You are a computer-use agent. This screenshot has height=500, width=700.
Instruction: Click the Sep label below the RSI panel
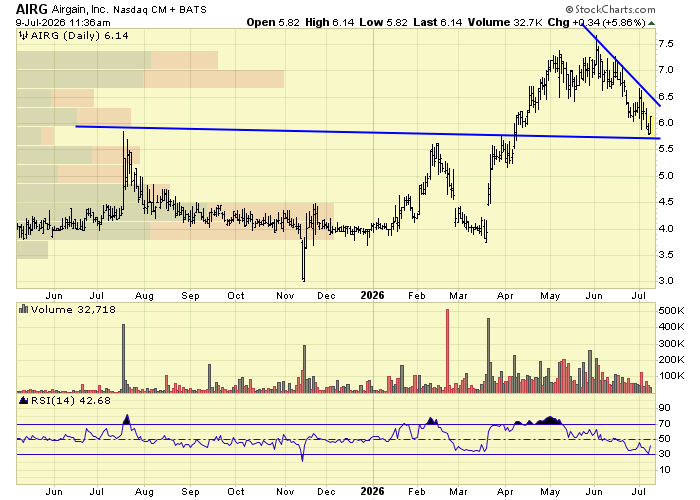pos(190,492)
